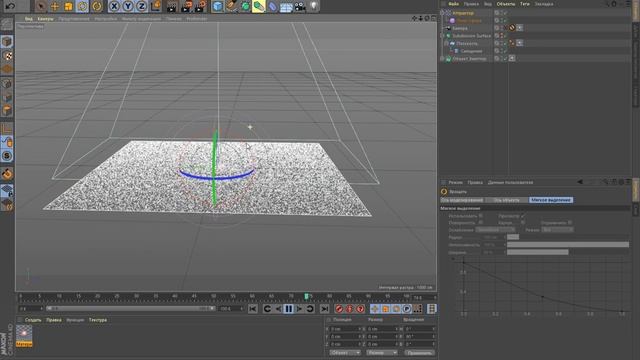640x360 pixels.
Task: Toggle the Camera row visibility dots
Action: pos(502,28)
